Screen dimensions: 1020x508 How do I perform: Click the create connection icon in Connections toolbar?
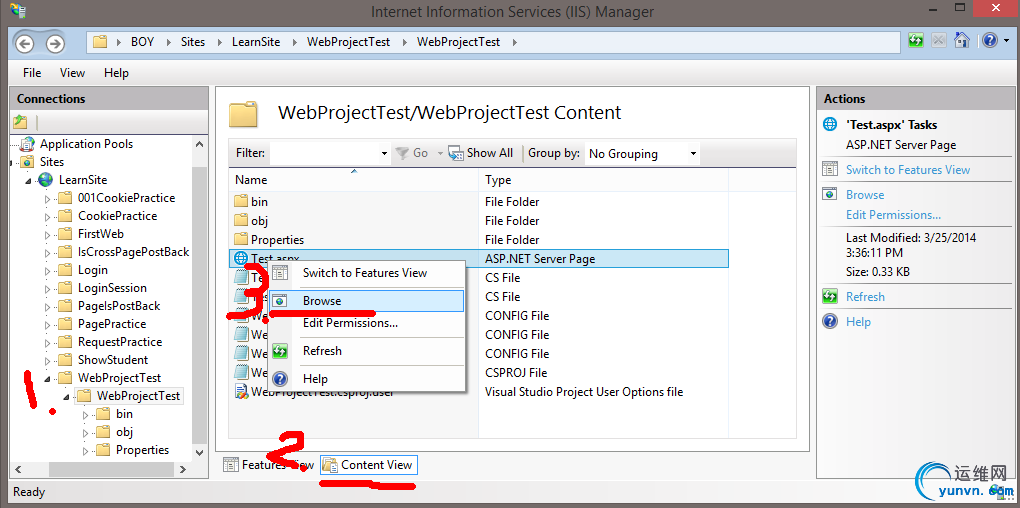click(21, 122)
